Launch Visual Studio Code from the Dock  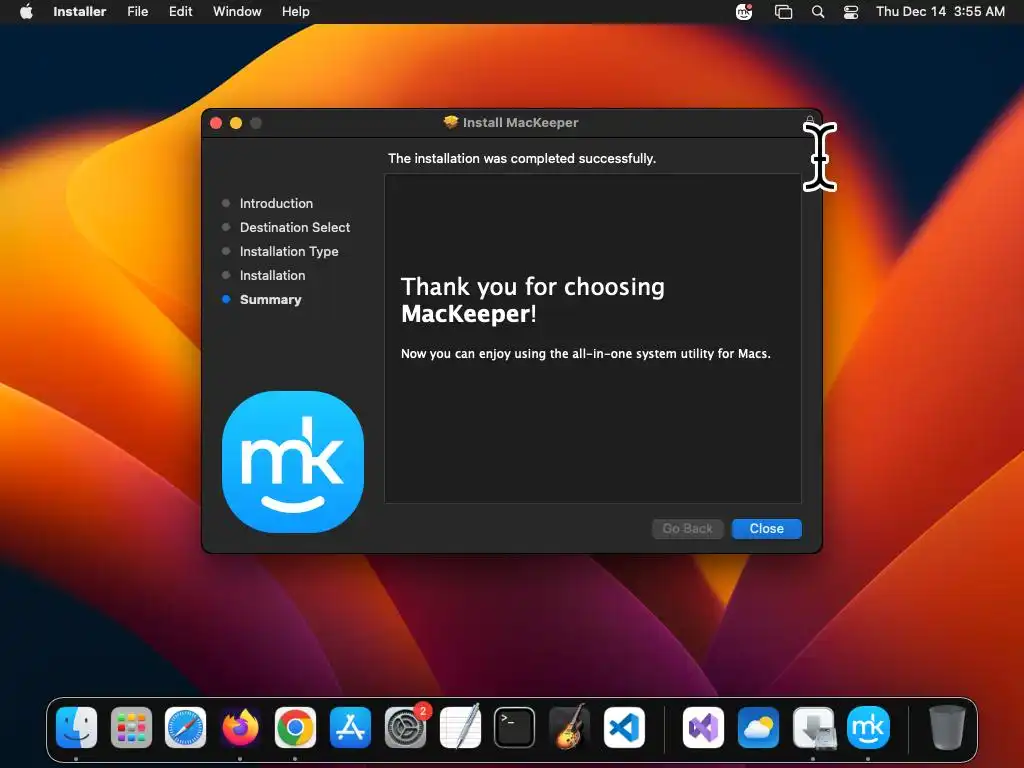624,727
